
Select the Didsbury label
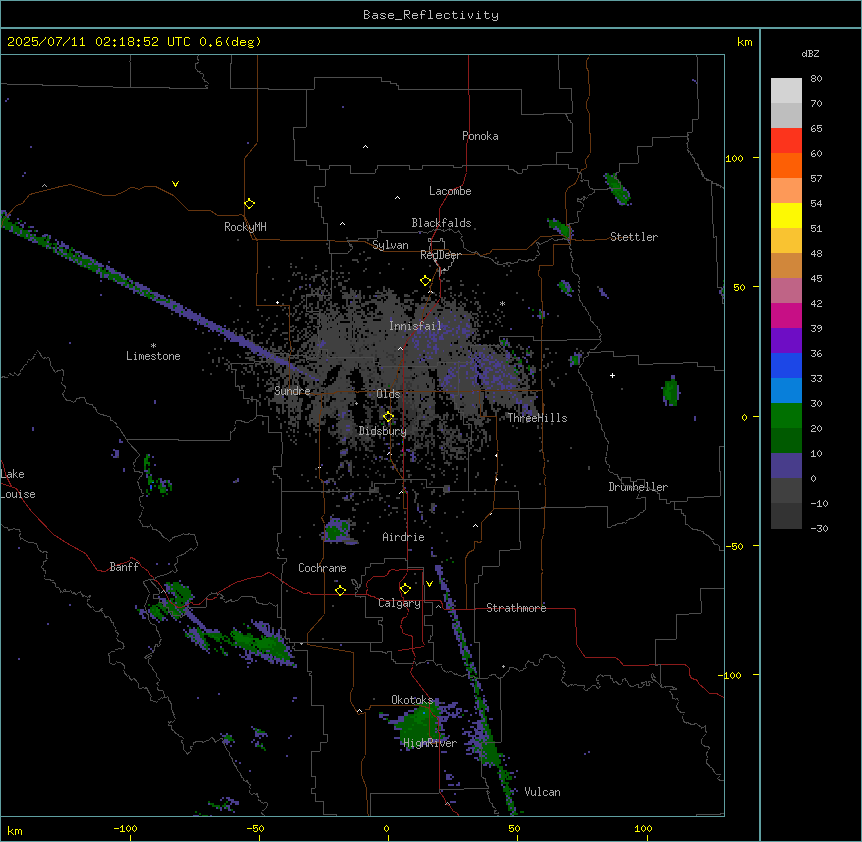pyautogui.click(x=383, y=431)
